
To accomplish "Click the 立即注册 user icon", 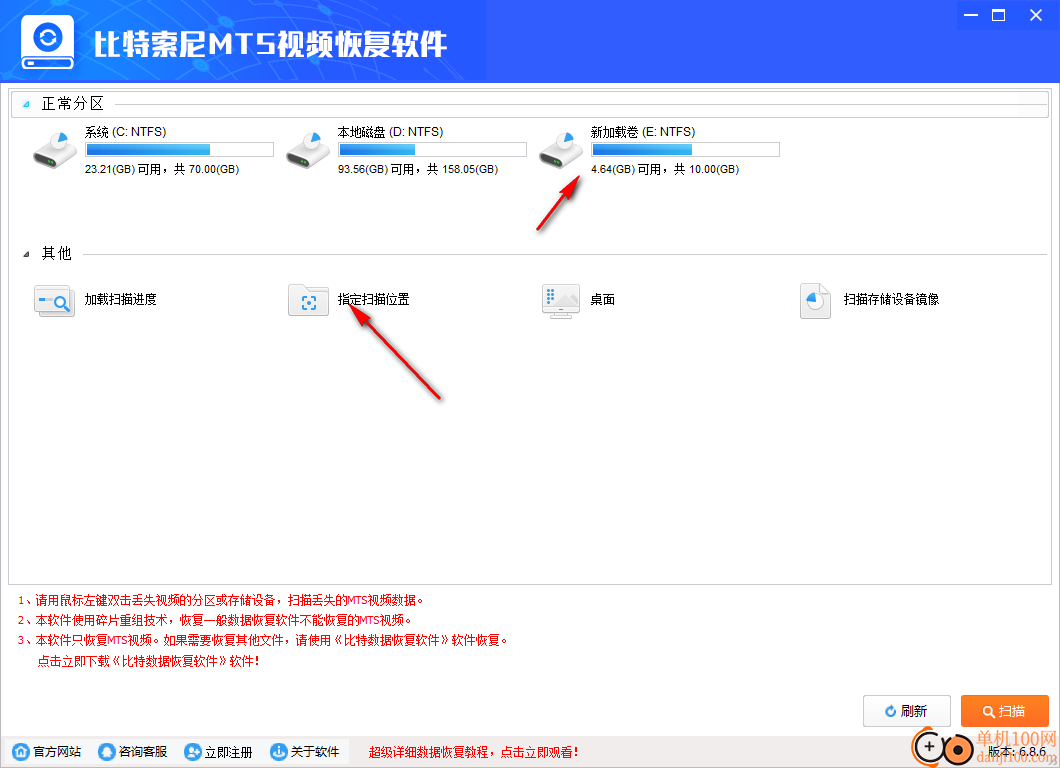I will 192,751.
